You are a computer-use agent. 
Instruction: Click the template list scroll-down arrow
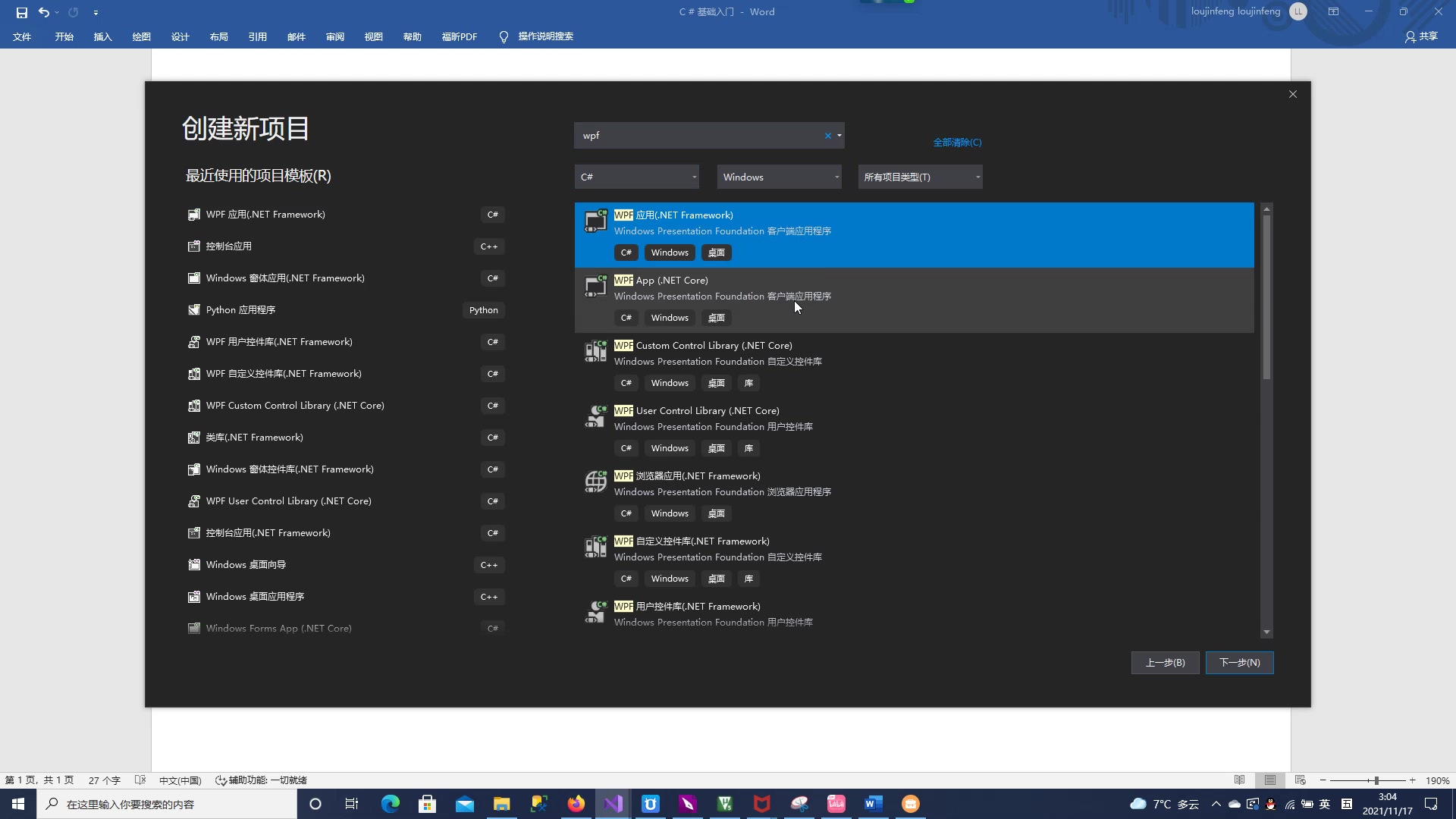click(x=1266, y=632)
